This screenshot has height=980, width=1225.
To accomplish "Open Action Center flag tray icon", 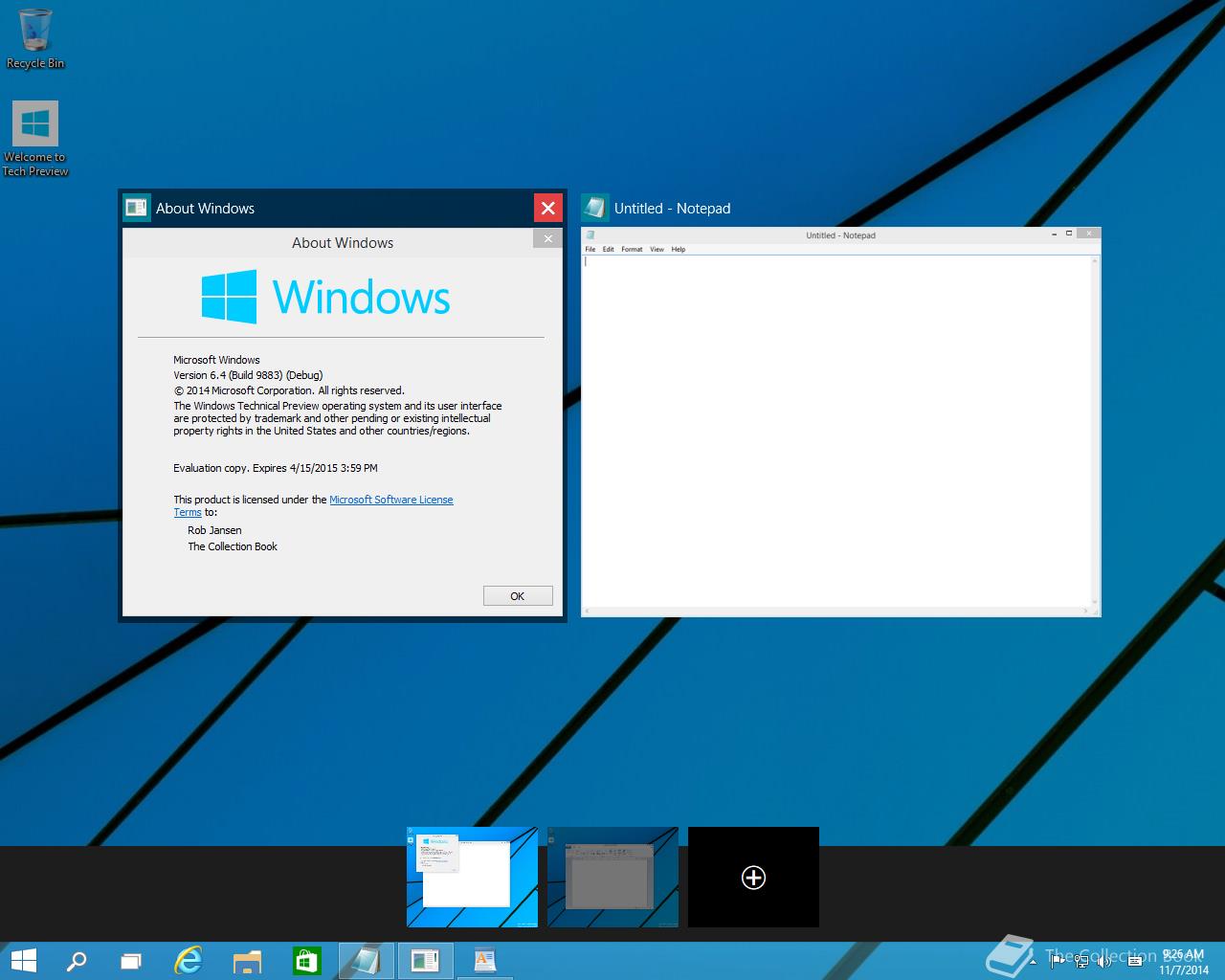I will pyautogui.click(x=1058, y=961).
